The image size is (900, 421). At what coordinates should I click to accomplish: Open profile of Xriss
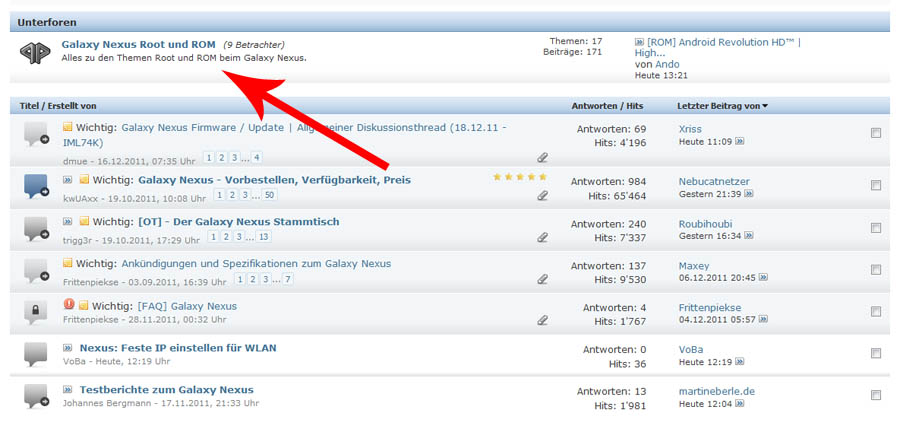(690, 129)
